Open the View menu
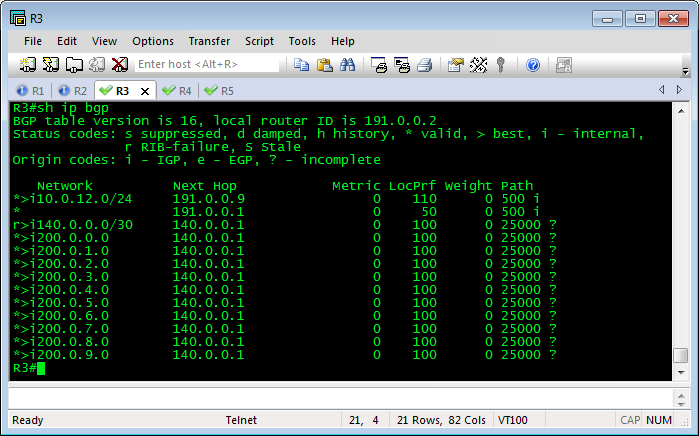This screenshot has width=699, height=436. pyautogui.click(x=104, y=41)
